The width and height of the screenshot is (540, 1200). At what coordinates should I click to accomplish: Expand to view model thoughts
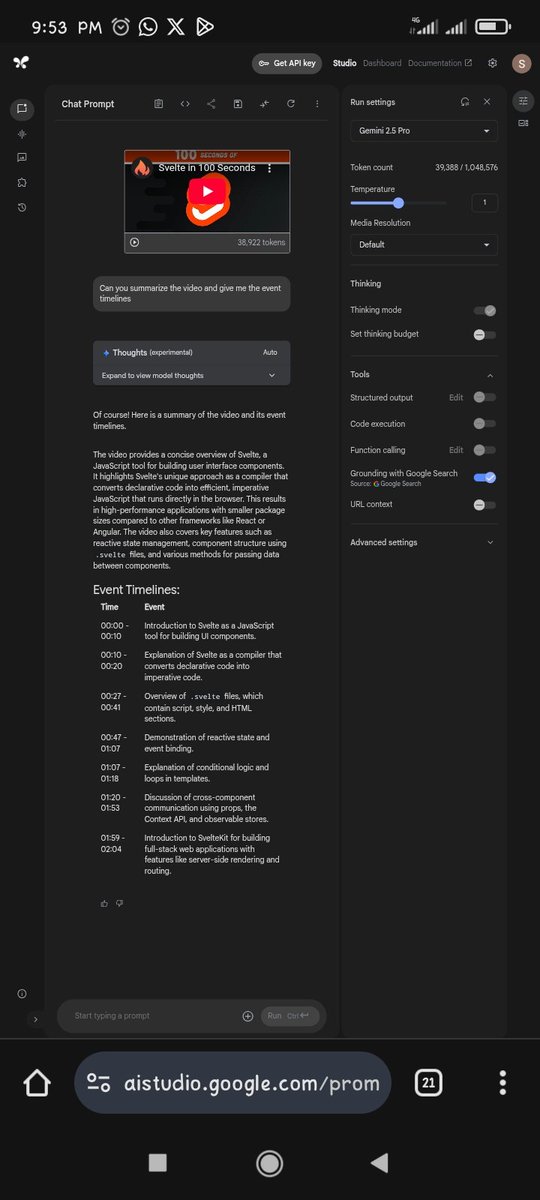pyautogui.click(x=191, y=375)
